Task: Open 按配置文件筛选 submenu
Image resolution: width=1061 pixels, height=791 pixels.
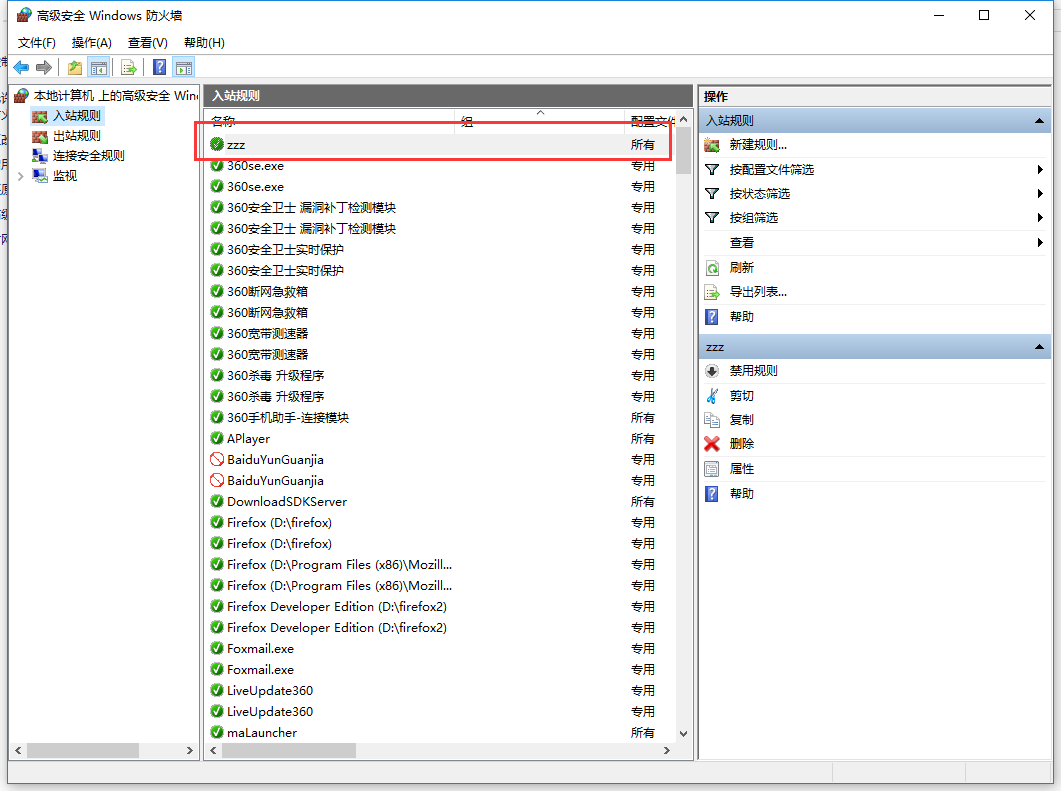Action: point(874,169)
